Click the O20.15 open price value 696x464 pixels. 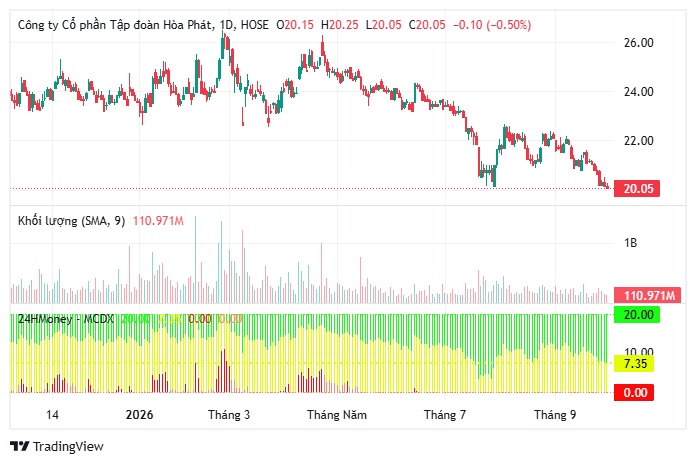click(295, 25)
